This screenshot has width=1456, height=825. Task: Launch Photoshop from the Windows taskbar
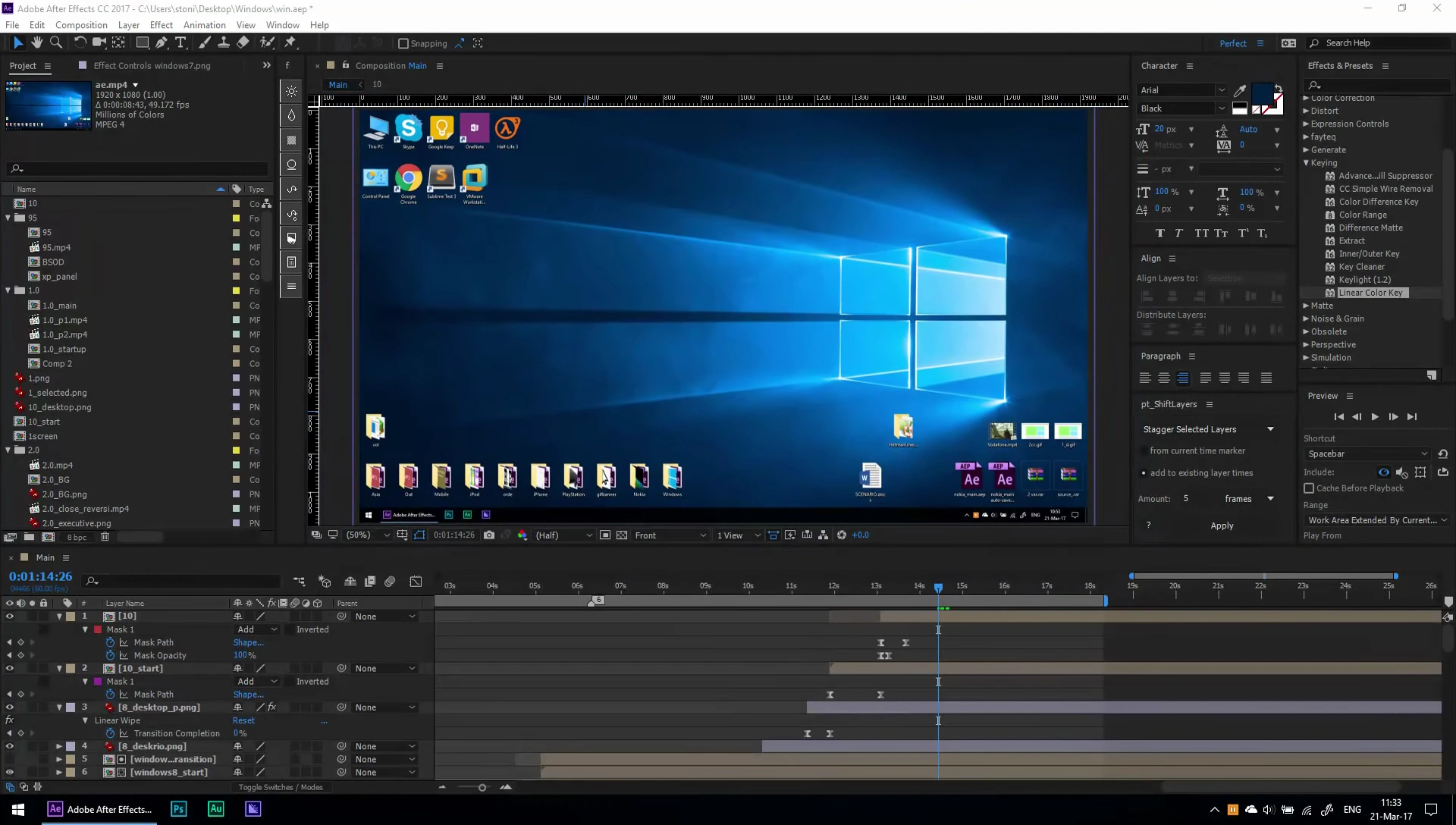178,809
